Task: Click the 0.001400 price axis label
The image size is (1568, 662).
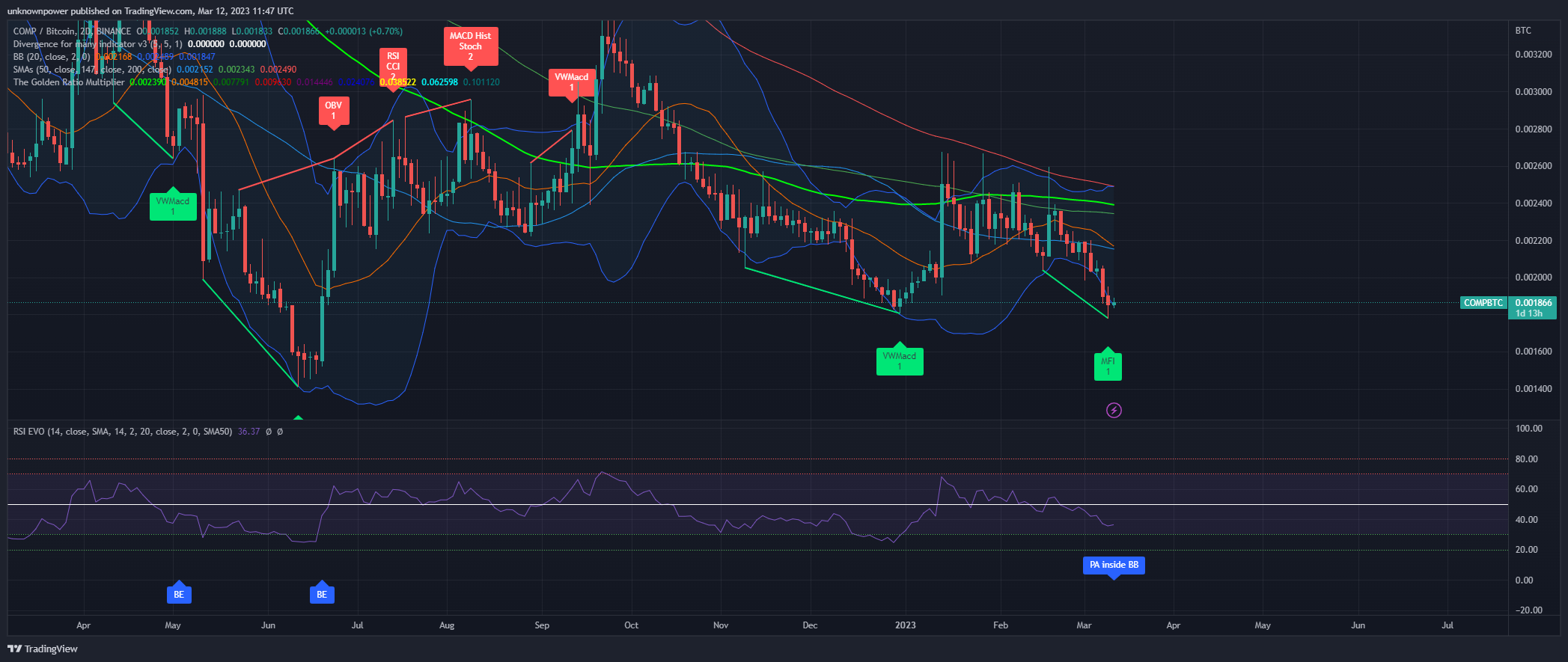Action: (1533, 389)
